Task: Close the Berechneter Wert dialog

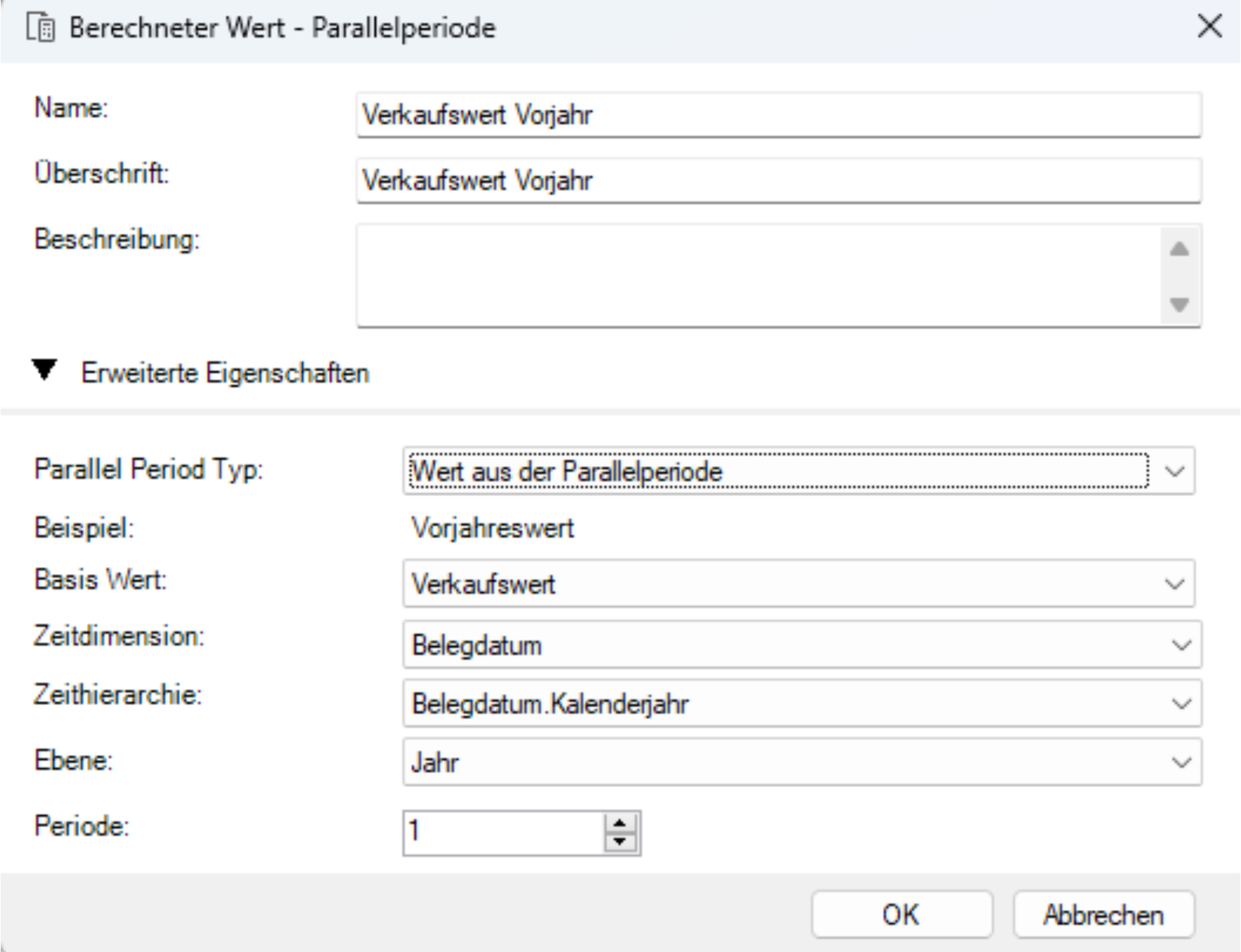Action: click(x=1209, y=27)
